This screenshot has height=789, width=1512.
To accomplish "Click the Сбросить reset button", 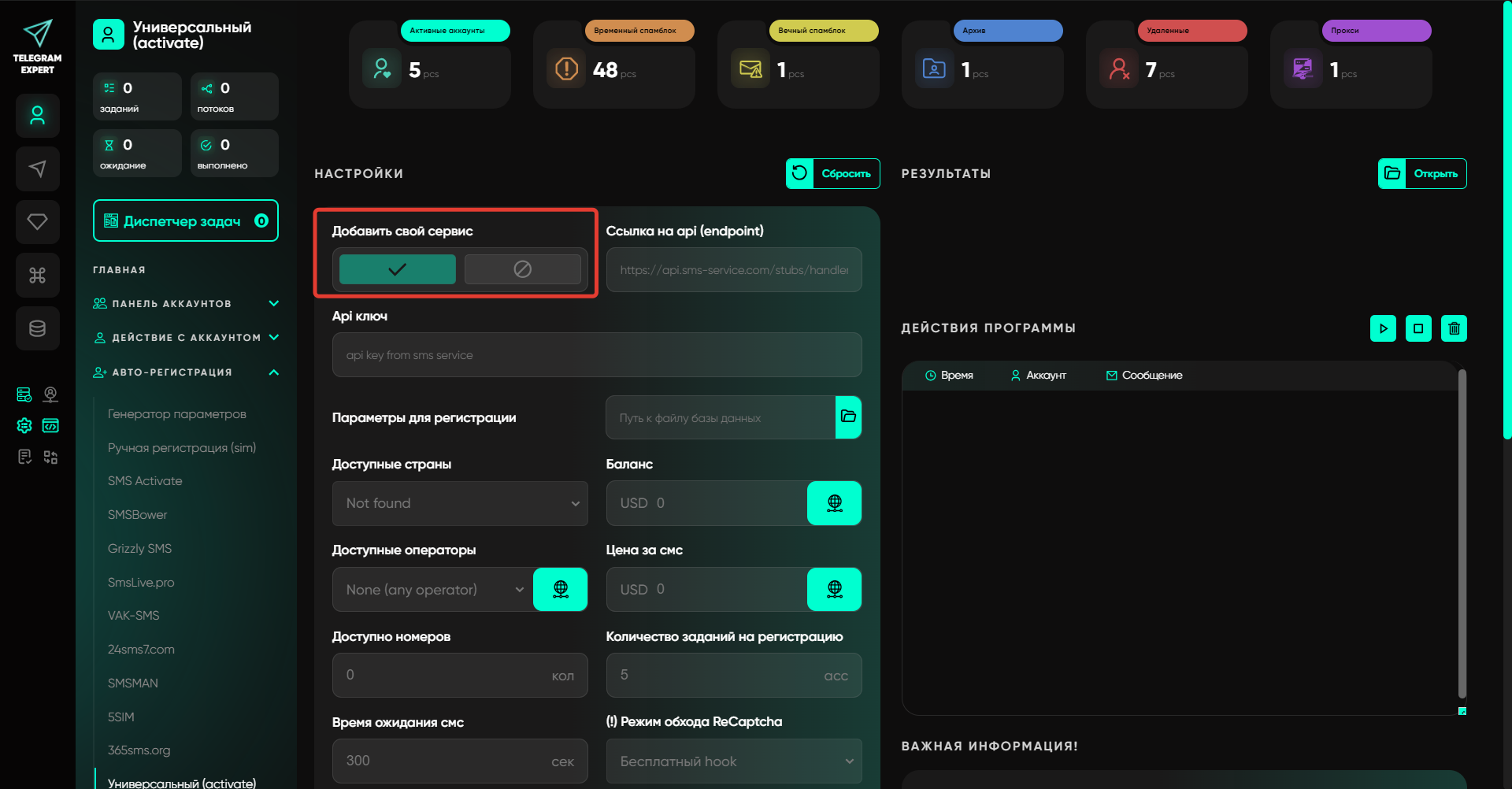I will click(832, 174).
